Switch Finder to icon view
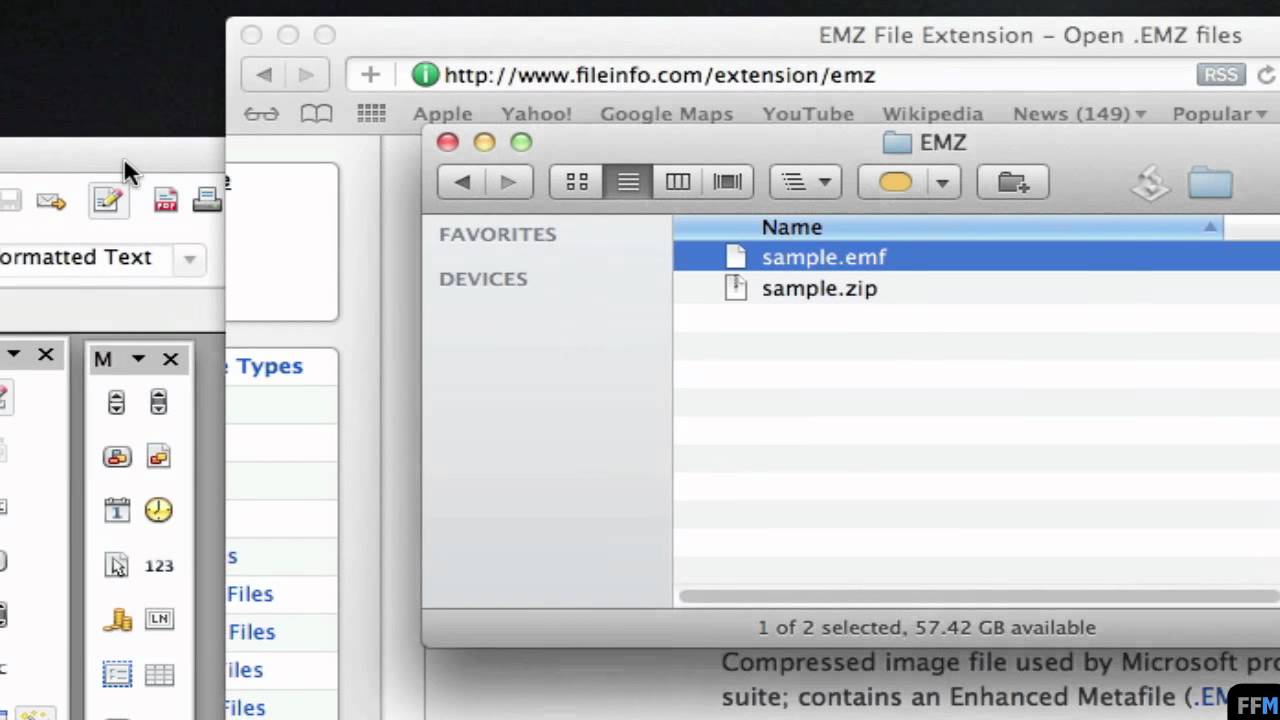1280x720 pixels. [x=577, y=182]
